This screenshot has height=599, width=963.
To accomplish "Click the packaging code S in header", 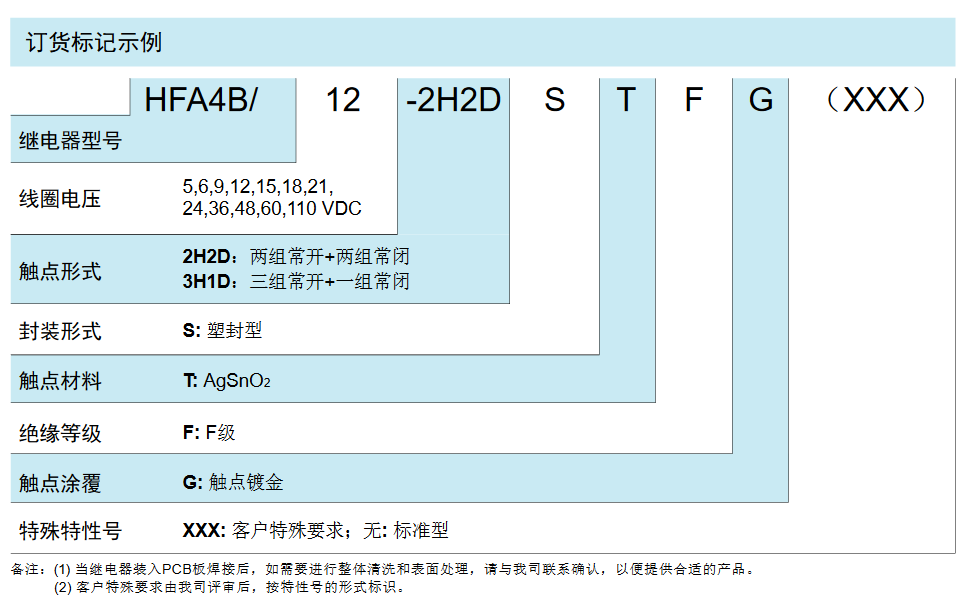I will coord(555,100).
